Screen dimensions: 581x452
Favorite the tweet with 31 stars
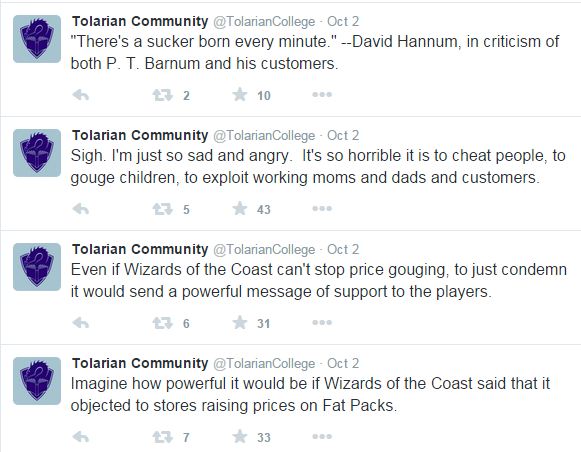[x=240, y=322]
